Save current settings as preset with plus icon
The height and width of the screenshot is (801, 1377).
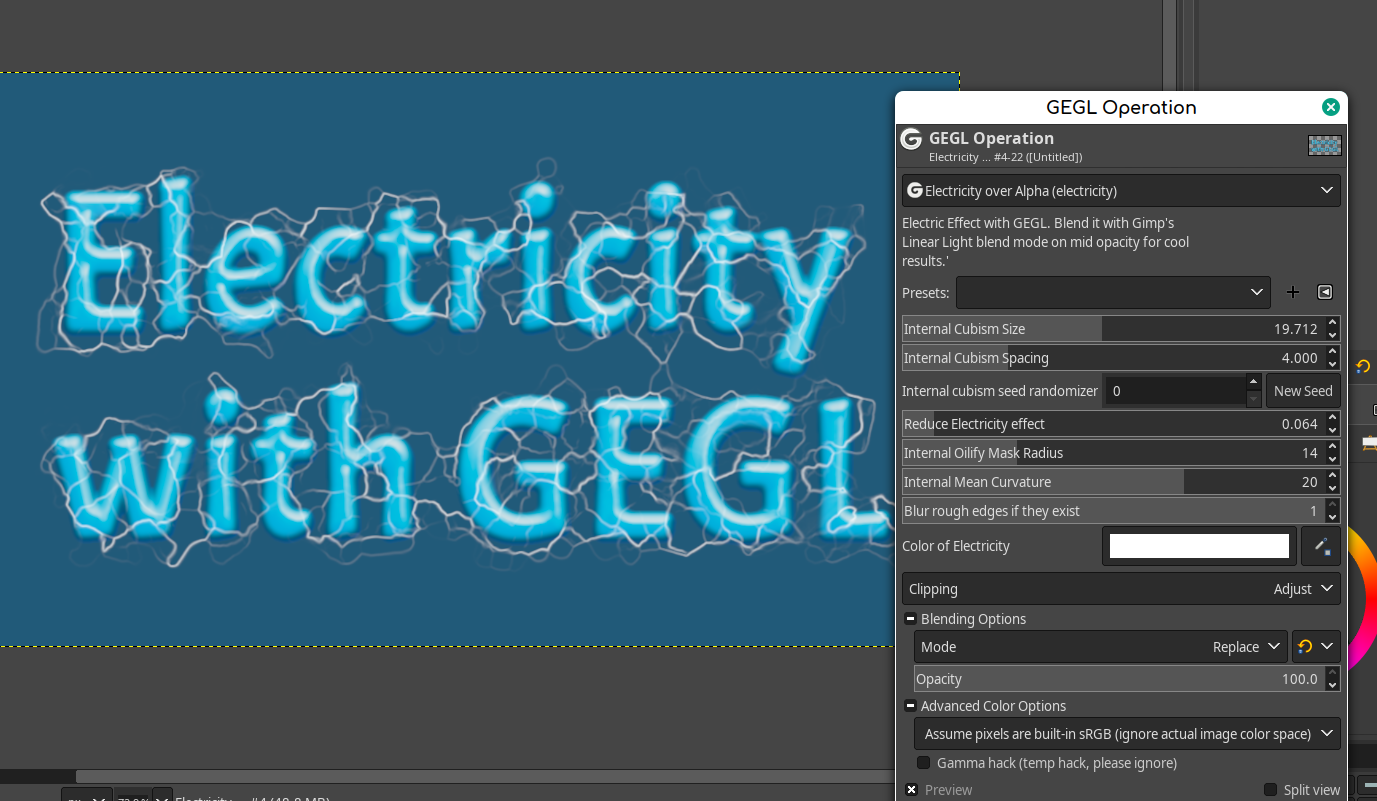pyautogui.click(x=1293, y=292)
